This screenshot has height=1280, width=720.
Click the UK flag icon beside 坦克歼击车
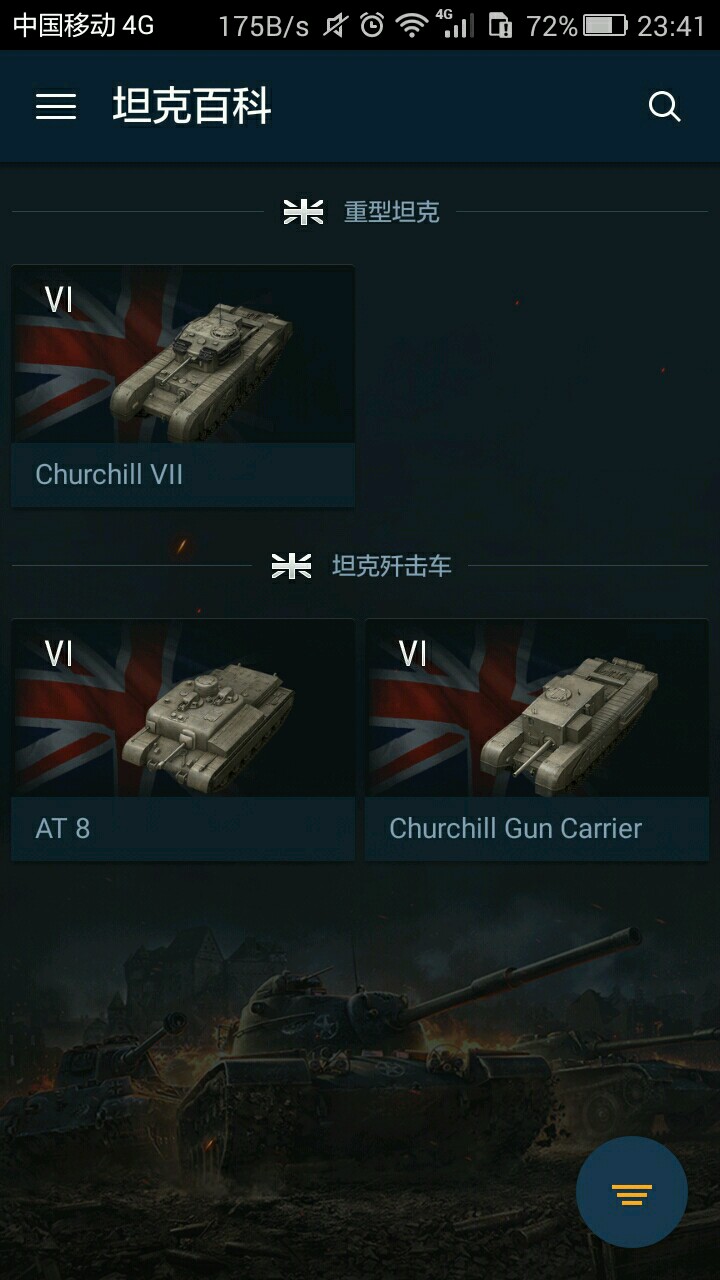[291, 566]
